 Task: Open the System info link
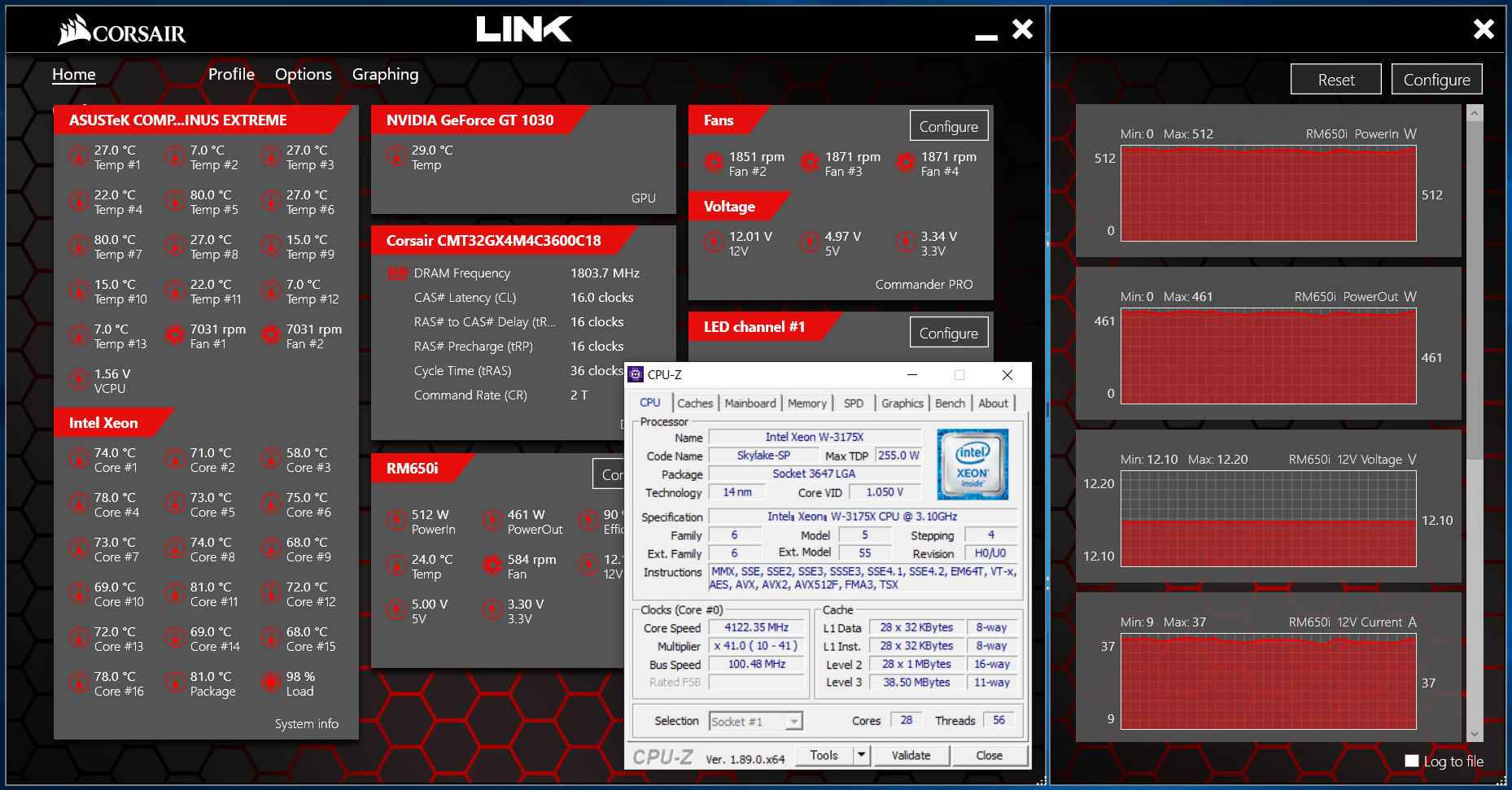pyautogui.click(x=307, y=723)
